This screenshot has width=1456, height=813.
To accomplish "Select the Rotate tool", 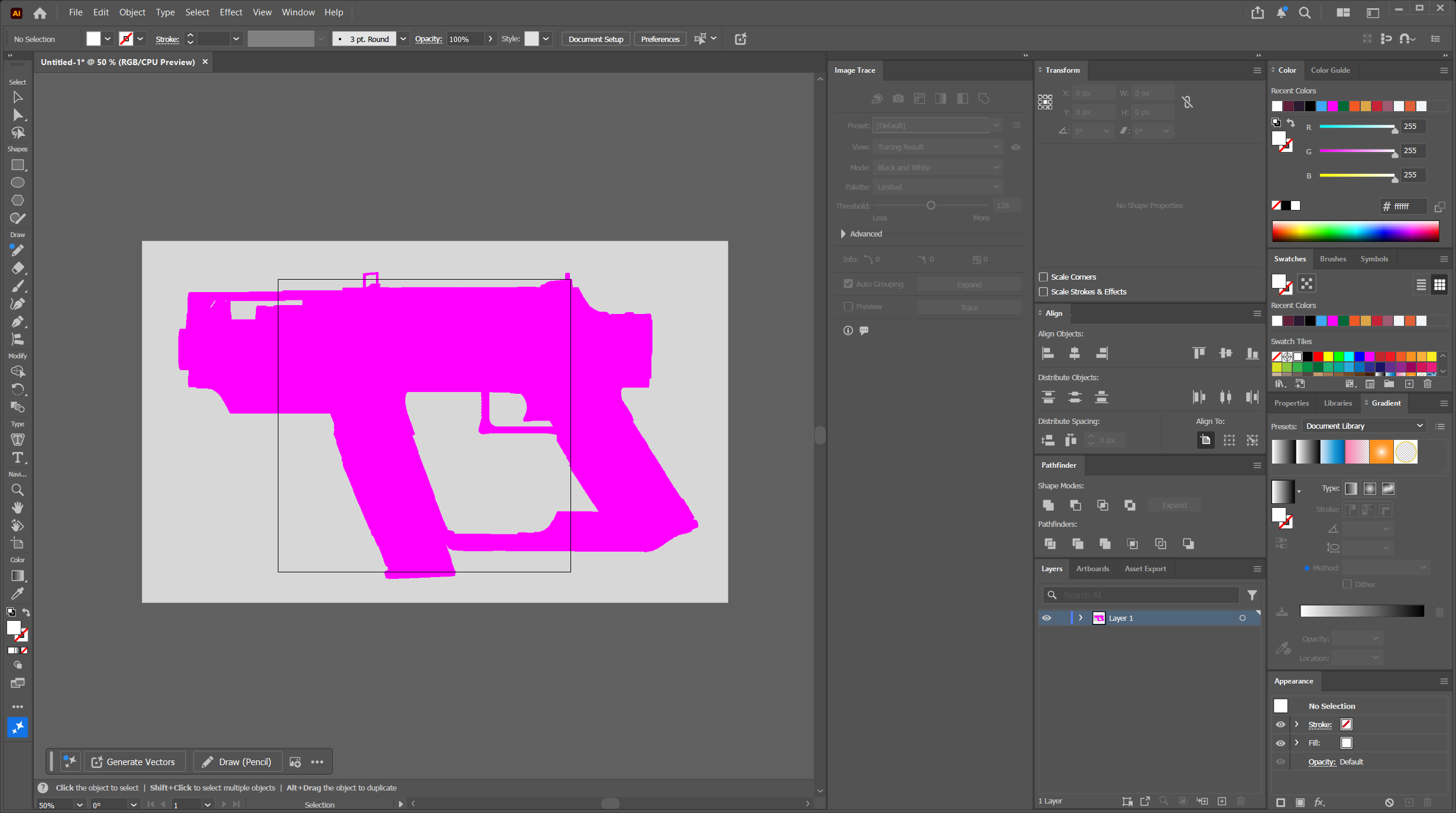I will pyautogui.click(x=17, y=390).
